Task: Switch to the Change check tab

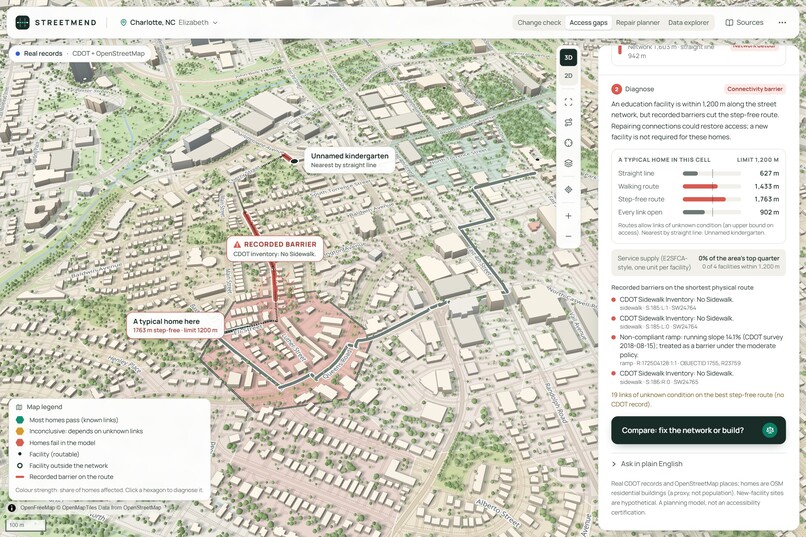Action: [539, 23]
